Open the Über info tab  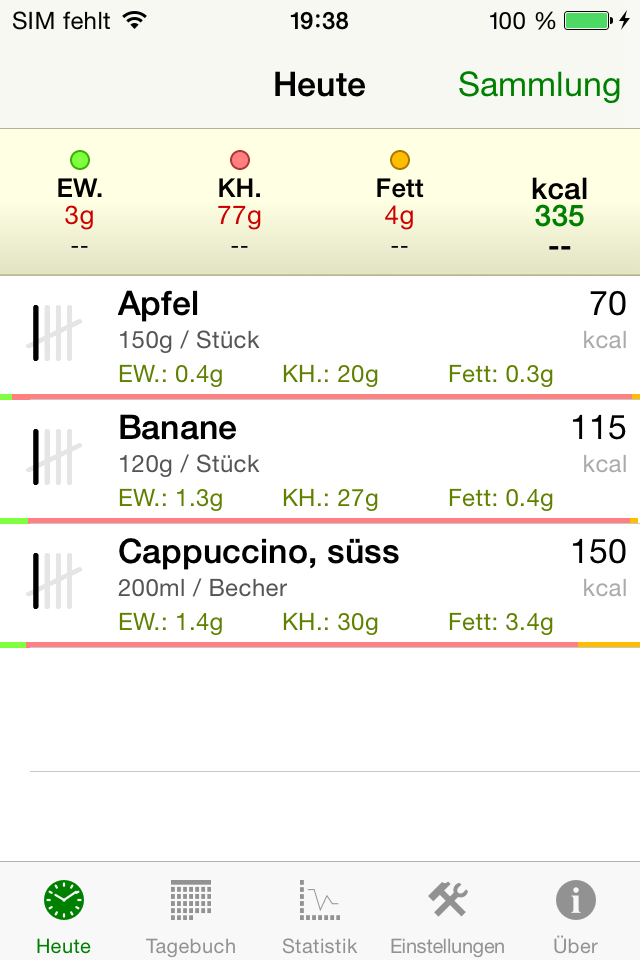coord(575,917)
